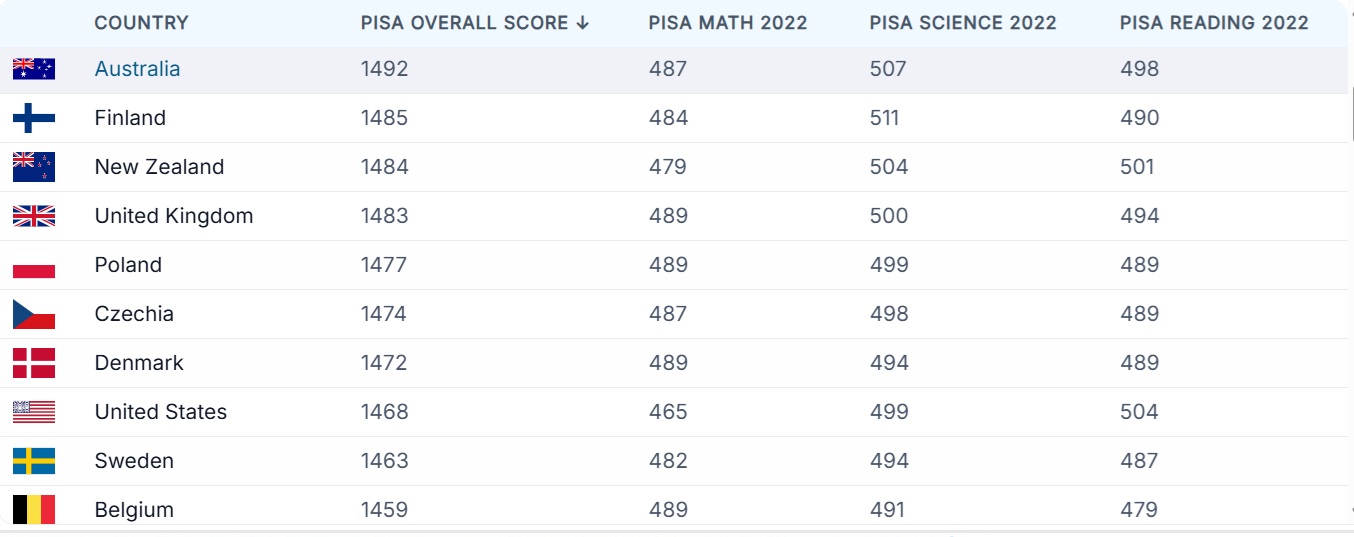
Task: Click the United States flag icon
Action: pos(34,412)
